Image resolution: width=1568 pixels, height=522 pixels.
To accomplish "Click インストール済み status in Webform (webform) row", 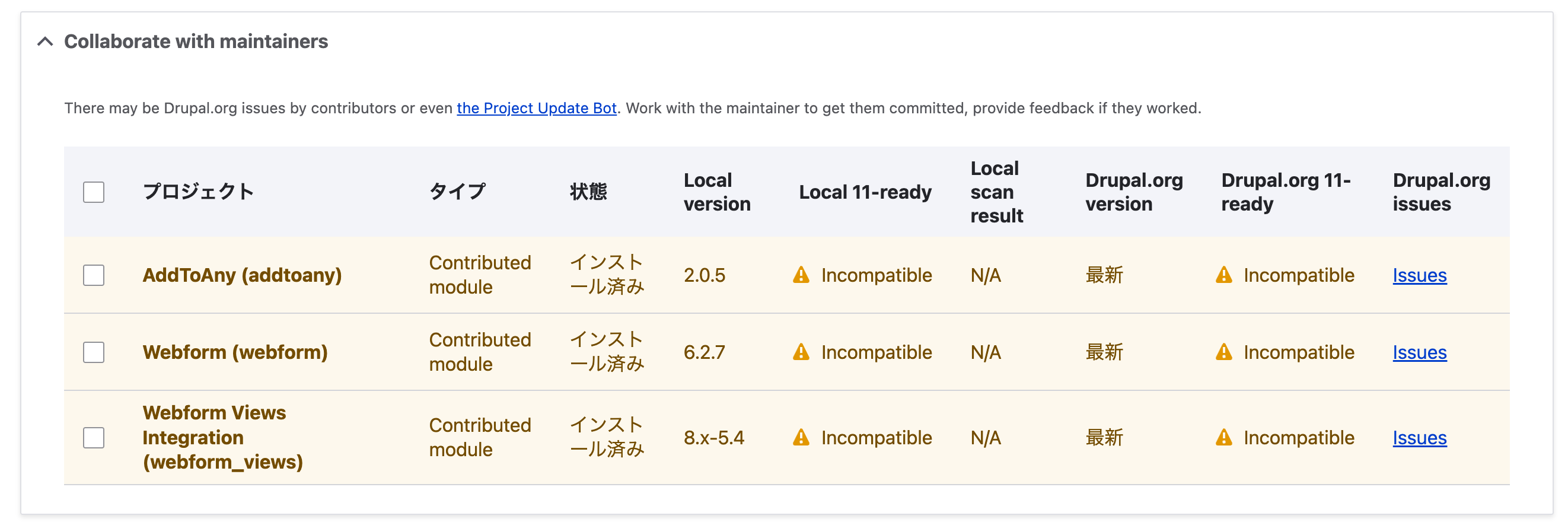I will [x=606, y=352].
